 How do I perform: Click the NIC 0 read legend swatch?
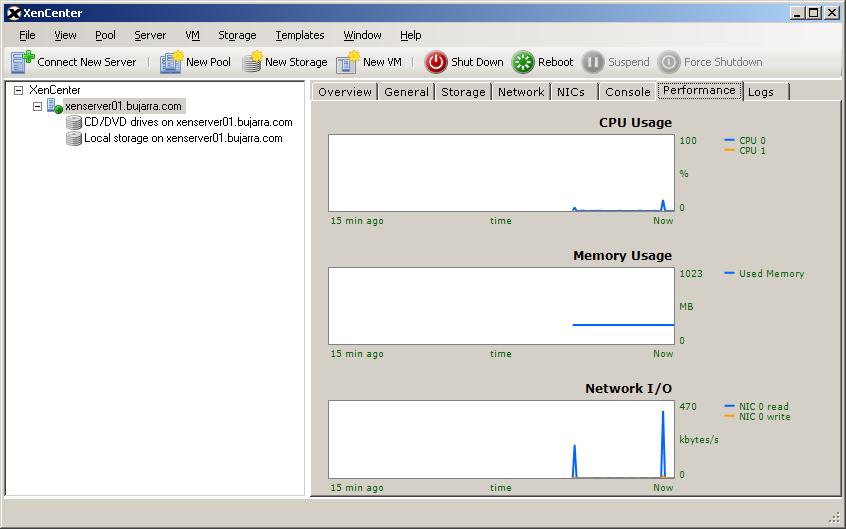[x=729, y=406]
